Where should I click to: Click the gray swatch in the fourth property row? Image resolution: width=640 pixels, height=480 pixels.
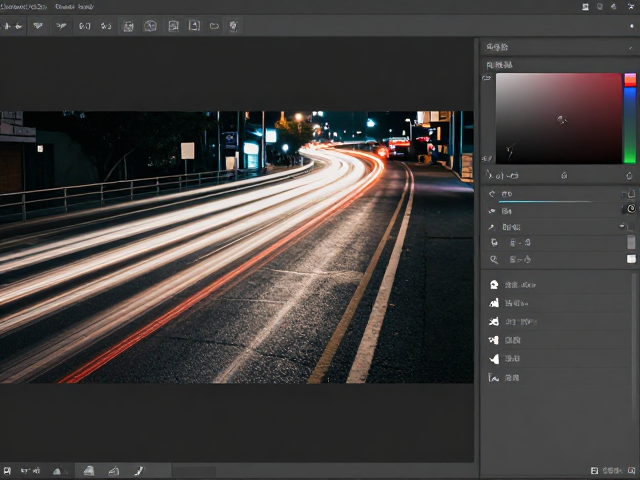631,242
